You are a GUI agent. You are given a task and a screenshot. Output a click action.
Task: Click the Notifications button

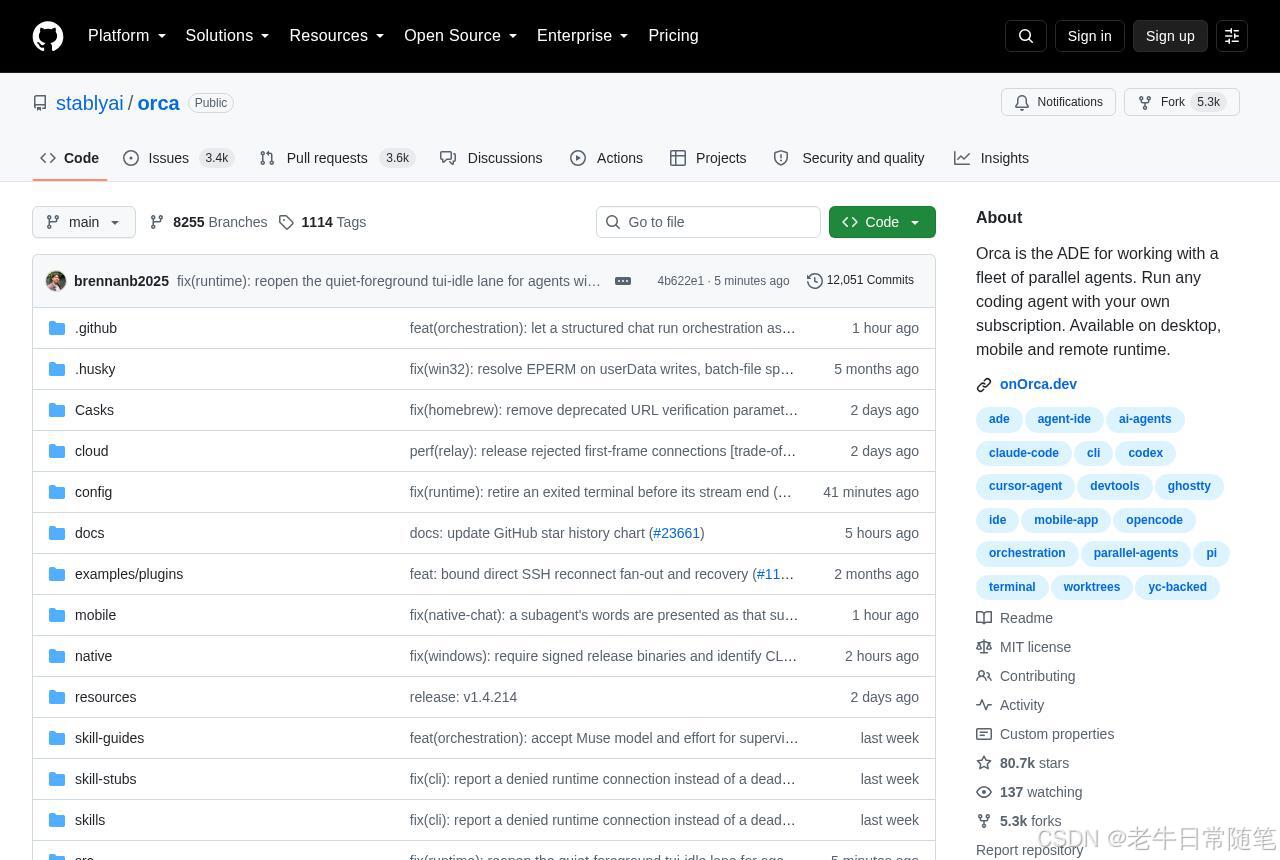coord(1058,102)
